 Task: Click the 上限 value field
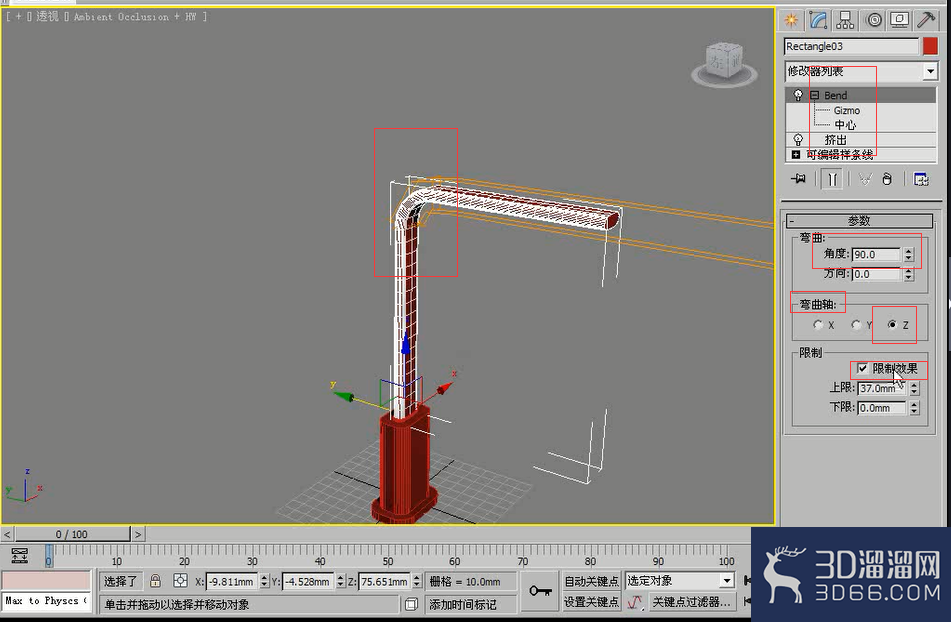click(x=882, y=388)
